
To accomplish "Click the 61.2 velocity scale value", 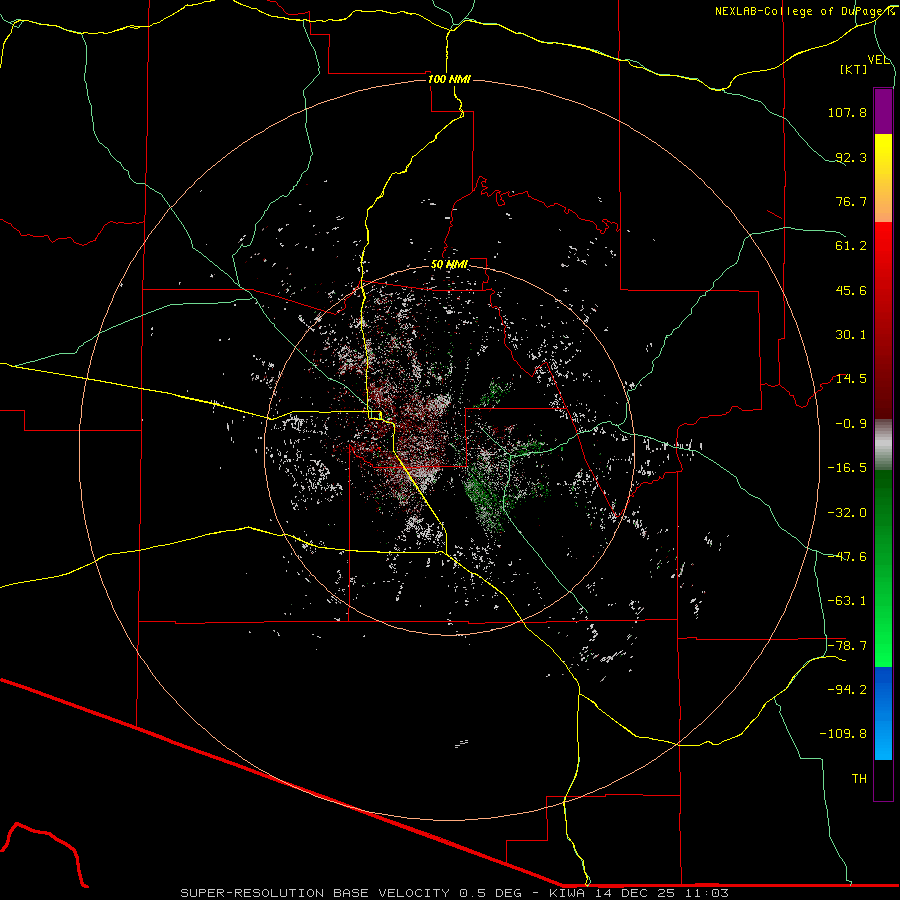I will 851,246.
